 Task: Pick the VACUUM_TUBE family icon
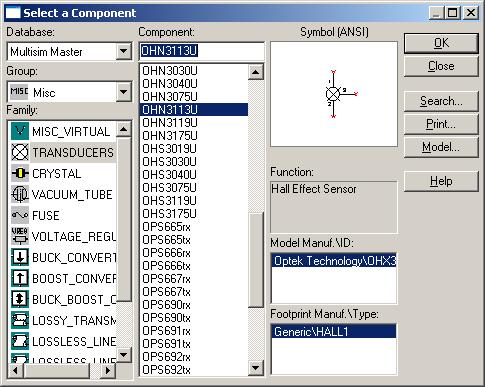click(20, 194)
